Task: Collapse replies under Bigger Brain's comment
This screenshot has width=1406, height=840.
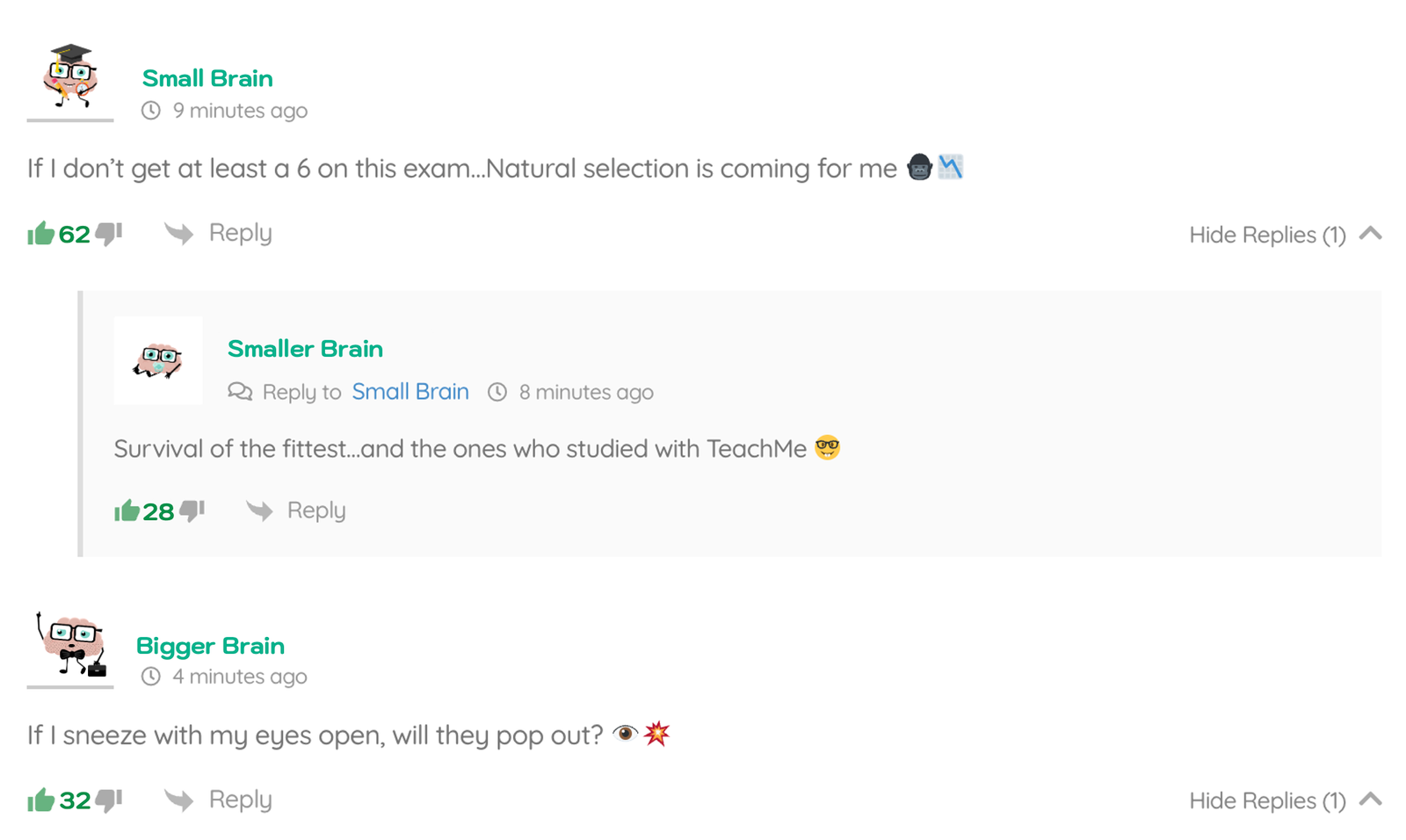Action: (1371, 800)
